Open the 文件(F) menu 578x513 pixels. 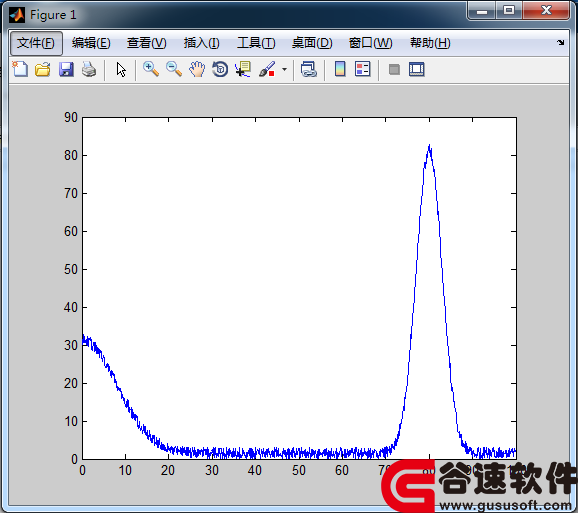pyautogui.click(x=36, y=43)
